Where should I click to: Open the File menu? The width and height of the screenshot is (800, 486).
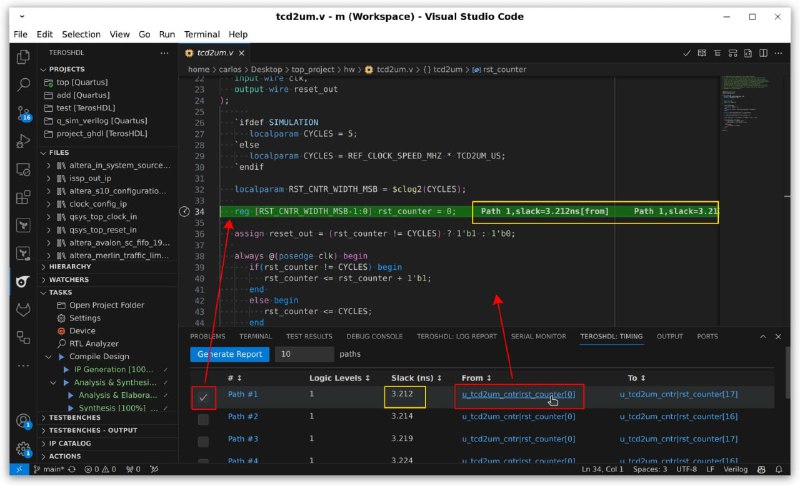(20, 34)
